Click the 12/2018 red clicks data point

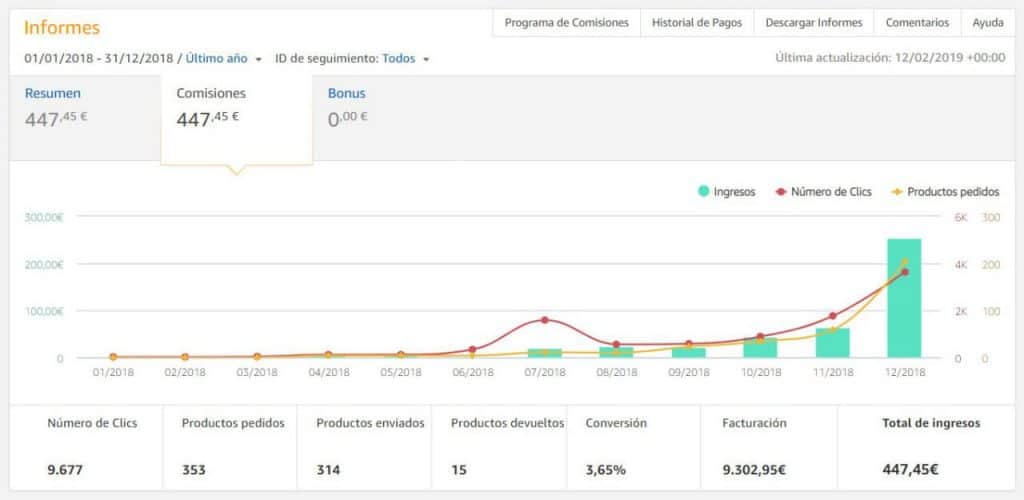click(x=904, y=272)
